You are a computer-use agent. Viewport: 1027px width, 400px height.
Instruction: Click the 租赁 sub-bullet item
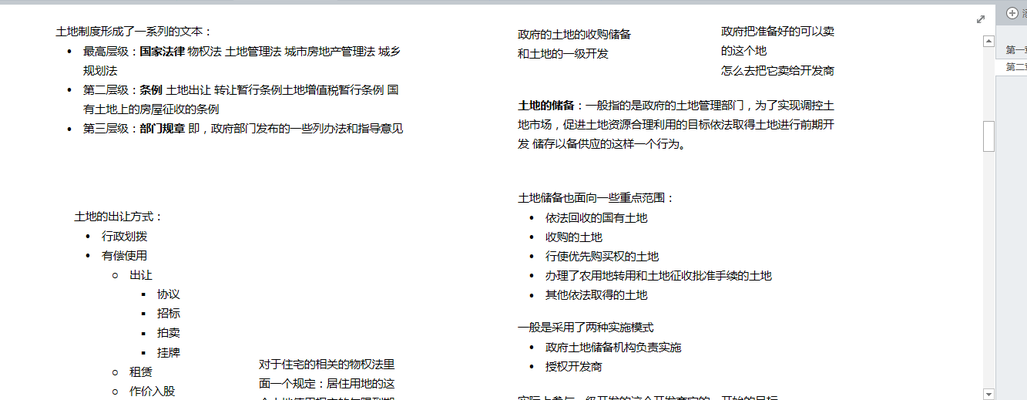(141, 371)
